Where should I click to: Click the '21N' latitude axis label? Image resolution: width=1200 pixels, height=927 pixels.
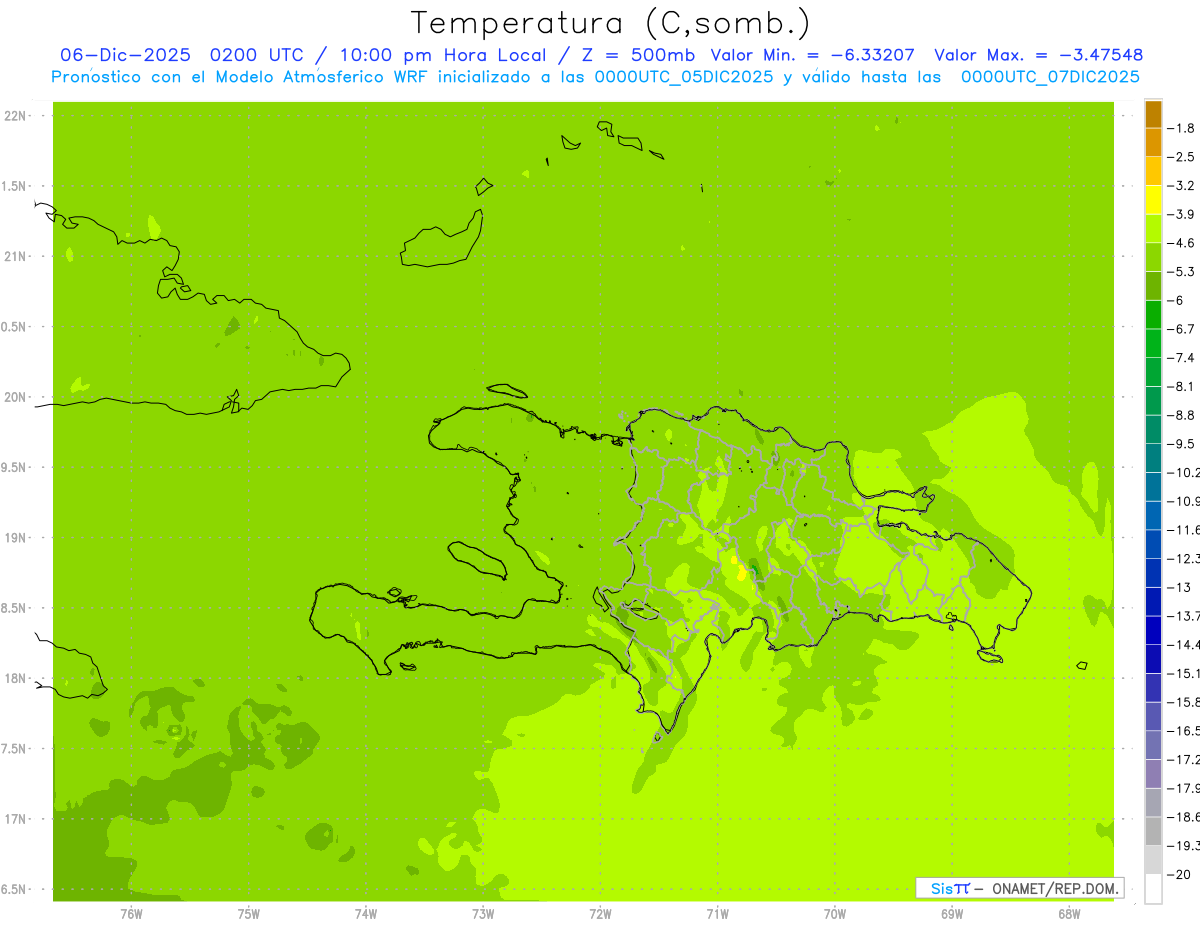coord(17,257)
